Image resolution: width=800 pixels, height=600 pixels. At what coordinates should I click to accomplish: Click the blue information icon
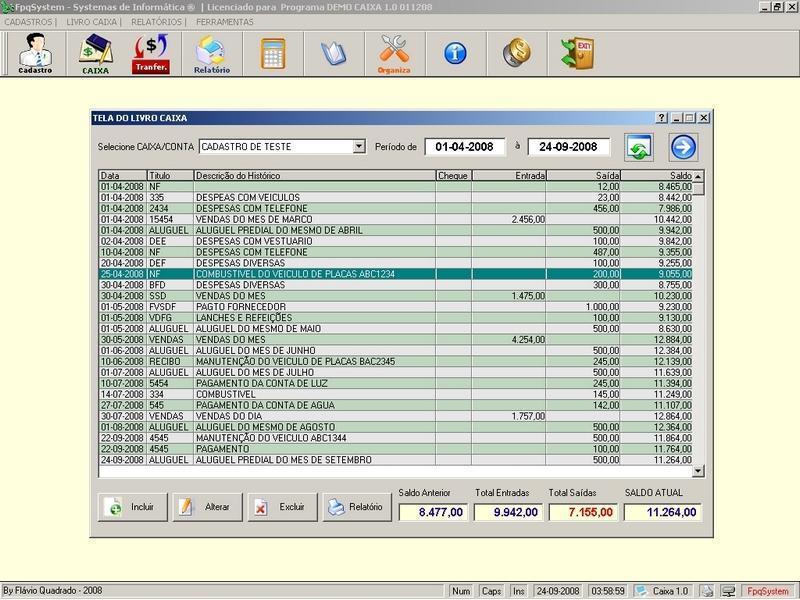pos(455,53)
